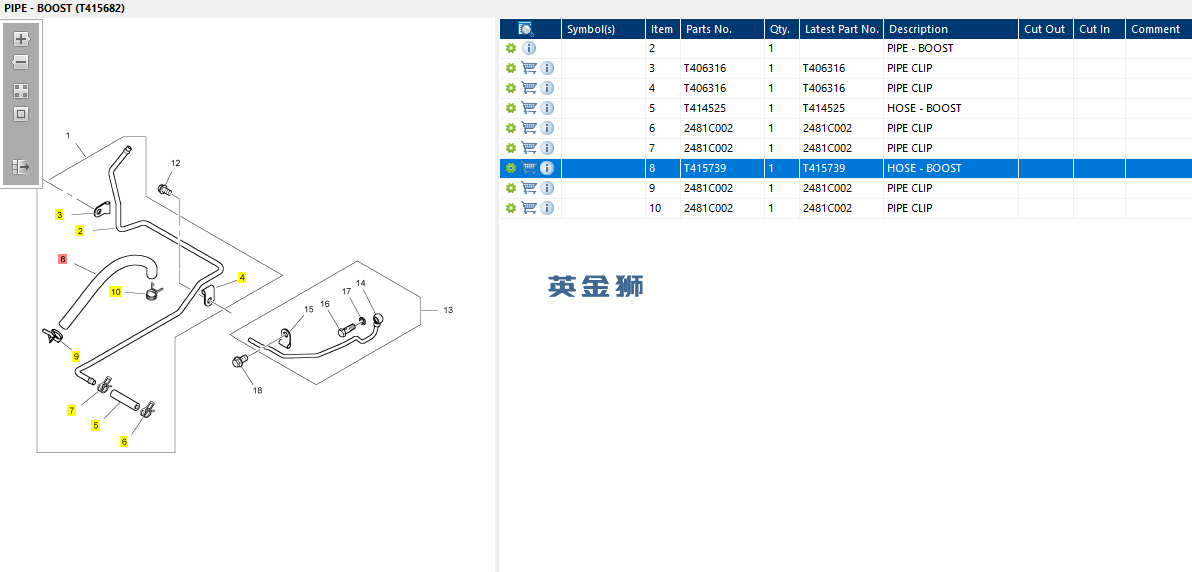Click the green gear icon for item 5
Image resolution: width=1192 pixels, height=572 pixels.
(x=511, y=108)
